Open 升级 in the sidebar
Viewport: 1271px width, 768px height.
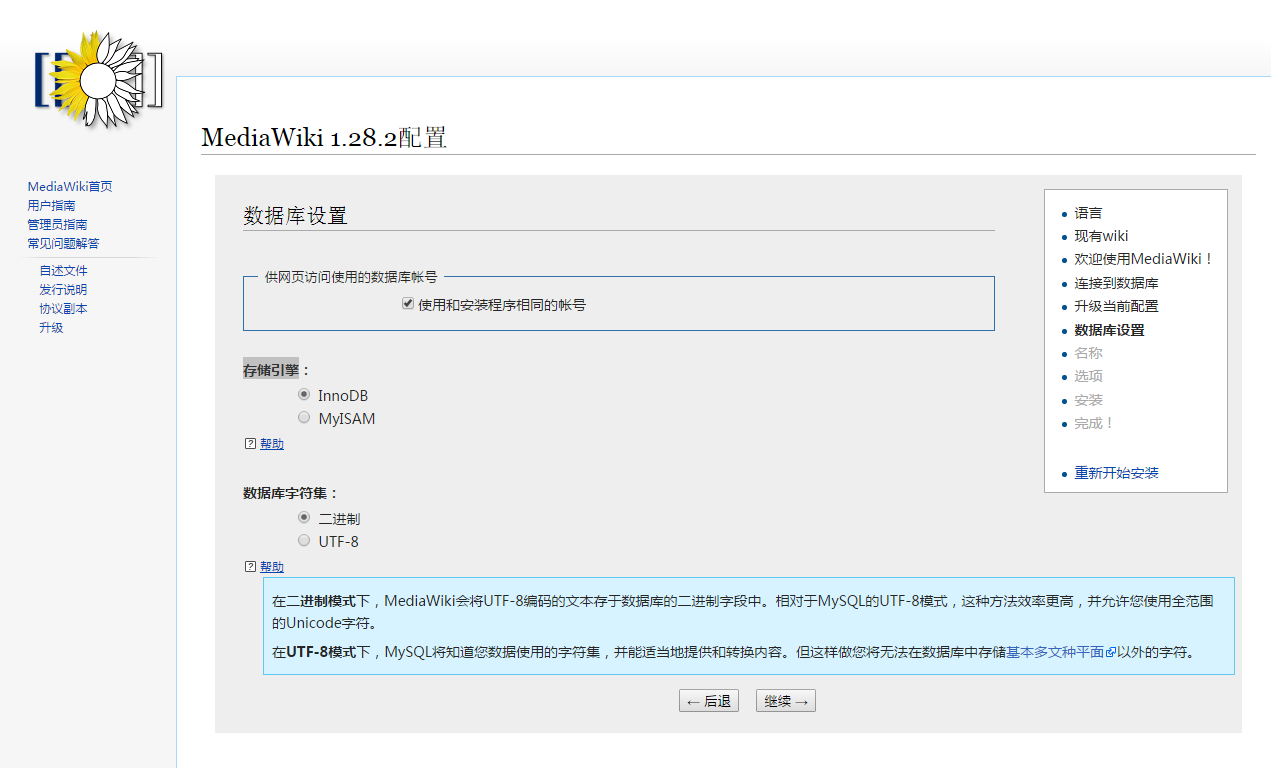click(51, 327)
